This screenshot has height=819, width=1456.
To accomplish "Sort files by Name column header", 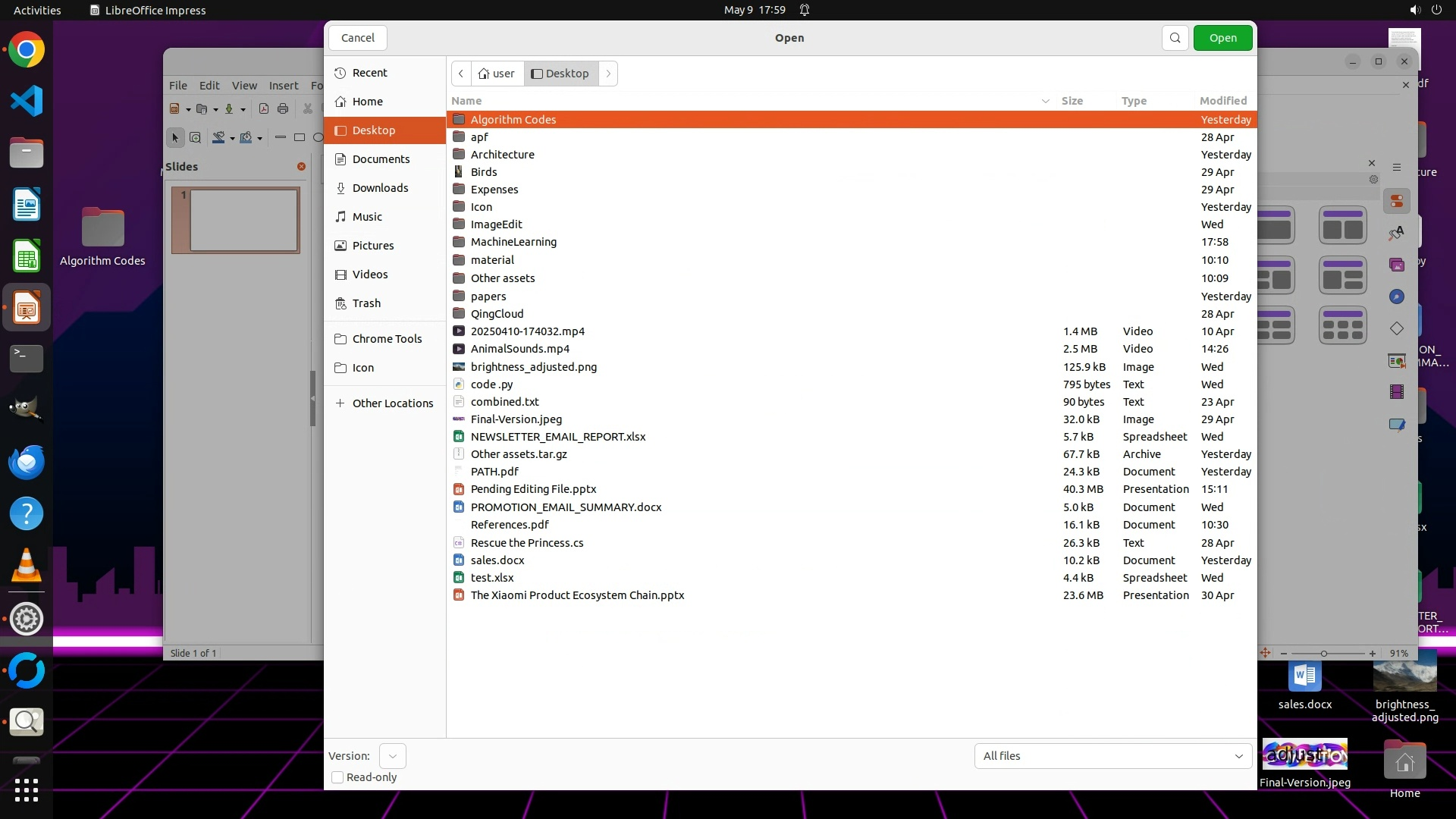I will tap(466, 101).
